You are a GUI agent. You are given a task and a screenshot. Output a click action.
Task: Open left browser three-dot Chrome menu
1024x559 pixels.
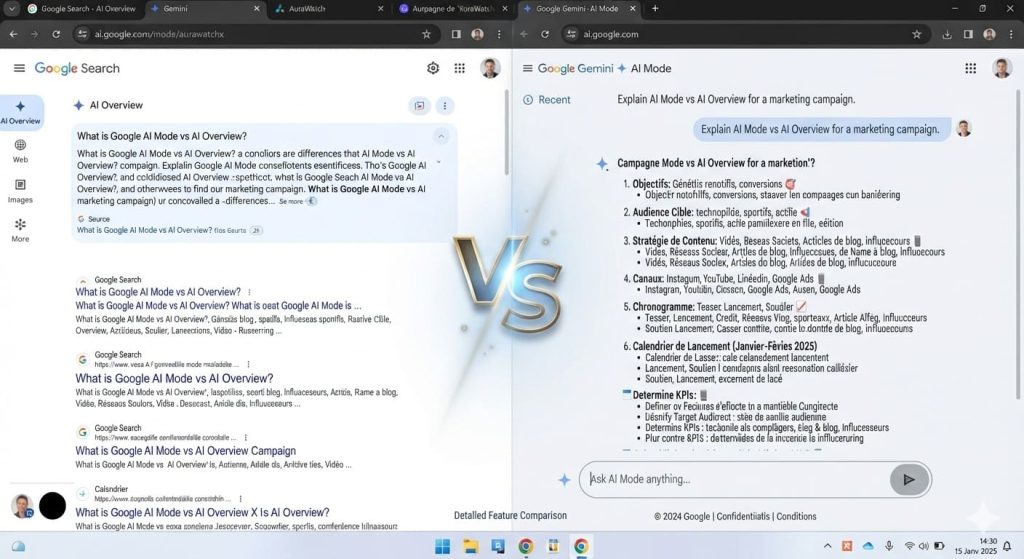(x=499, y=34)
